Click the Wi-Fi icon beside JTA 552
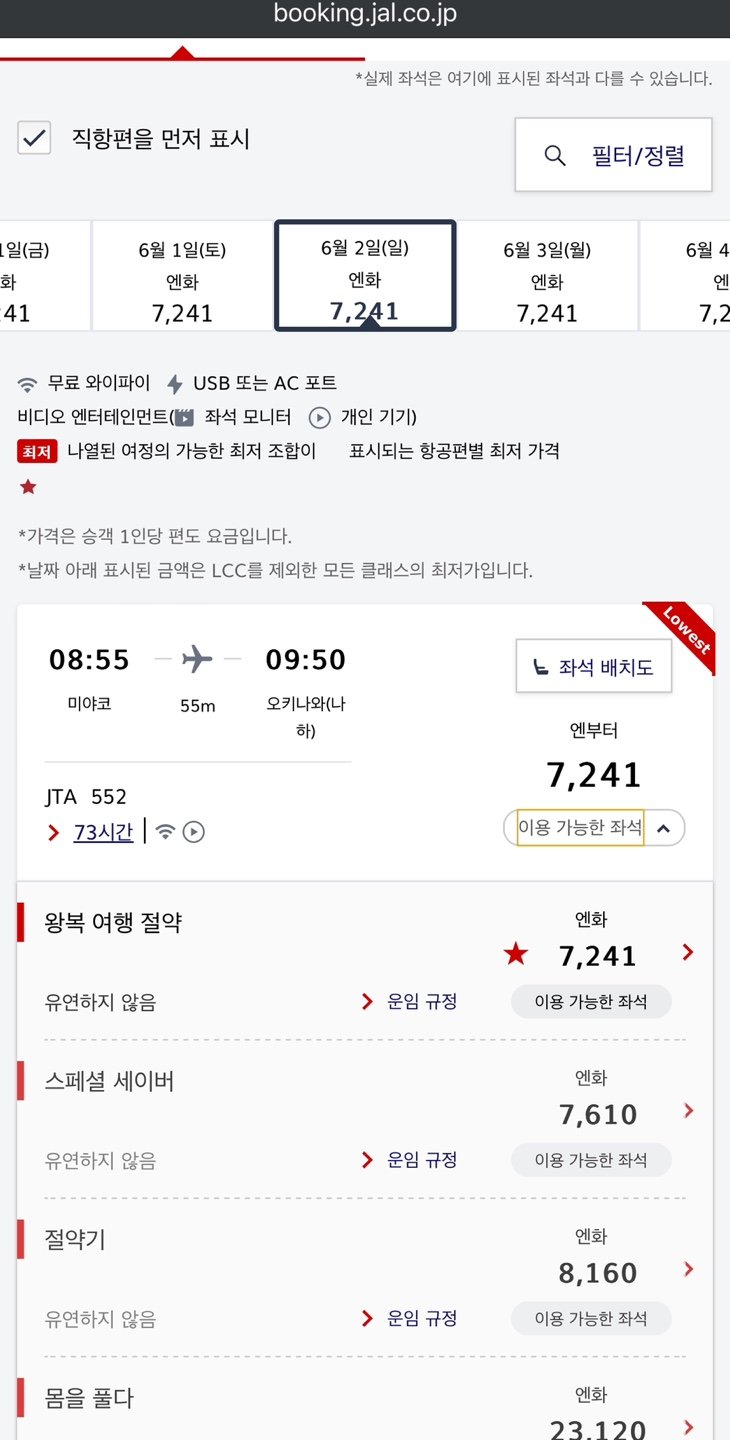The image size is (730, 1440). 166,832
